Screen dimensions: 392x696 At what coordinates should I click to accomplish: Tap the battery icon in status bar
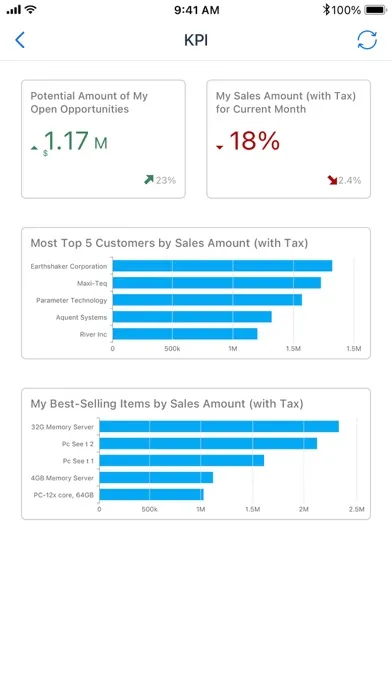[x=376, y=10]
